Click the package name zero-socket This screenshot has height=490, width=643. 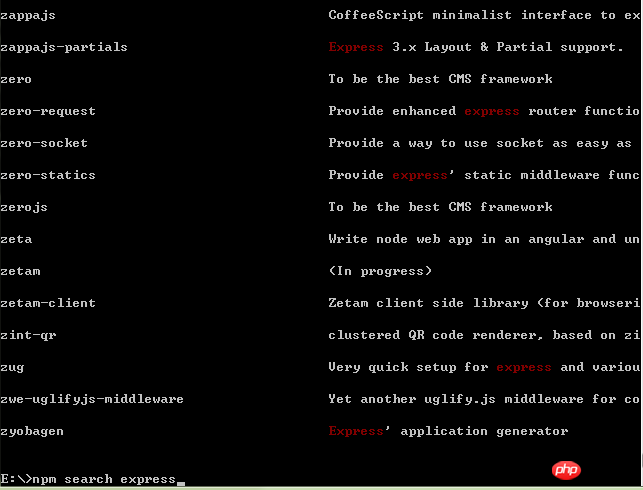pos(44,143)
